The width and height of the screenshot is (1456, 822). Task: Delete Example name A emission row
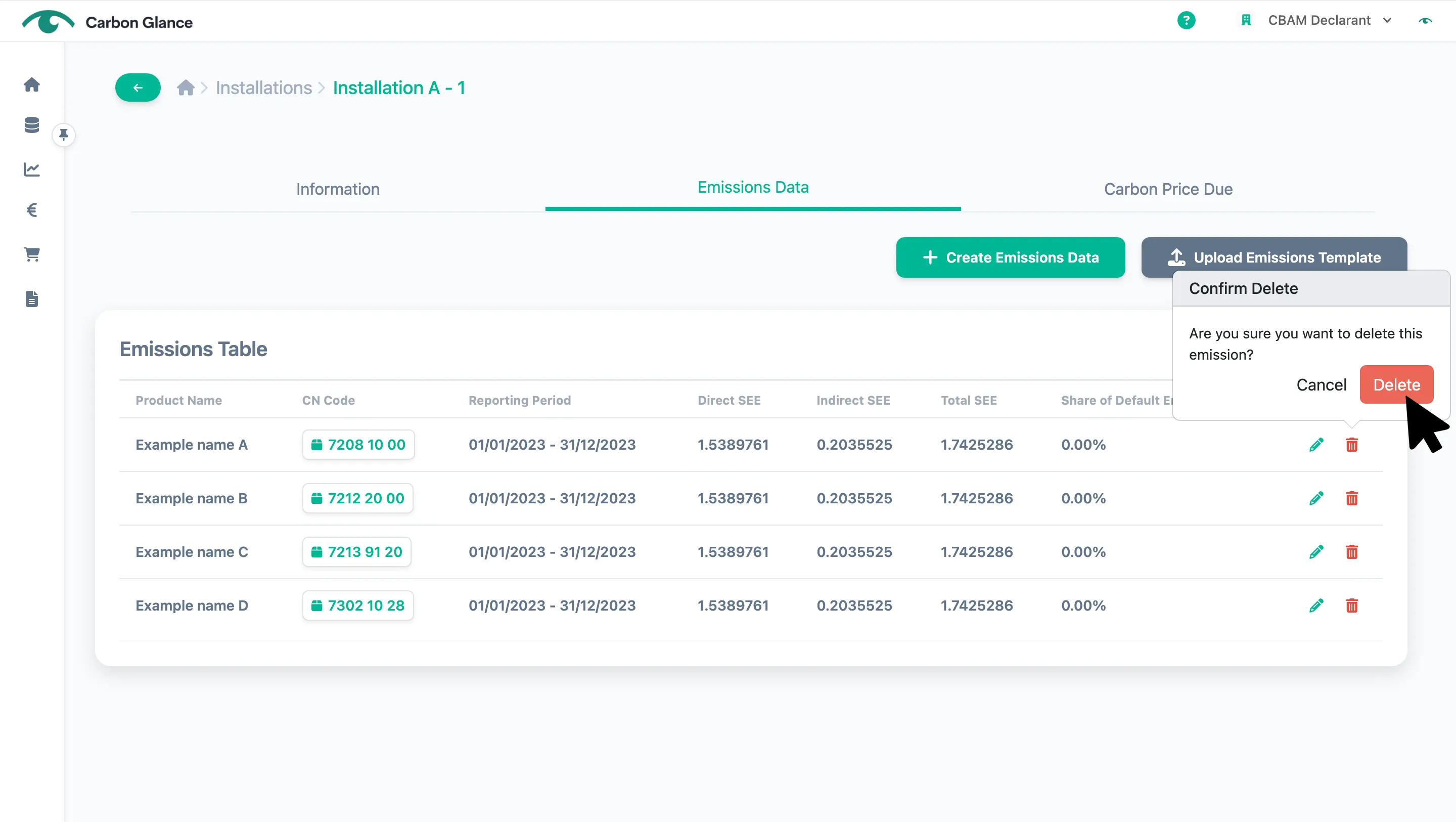(1351, 445)
